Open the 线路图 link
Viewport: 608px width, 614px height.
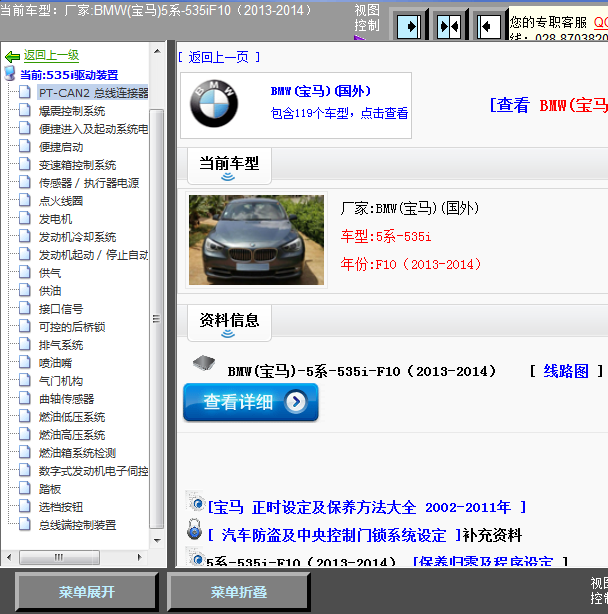[x=566, y=371]
